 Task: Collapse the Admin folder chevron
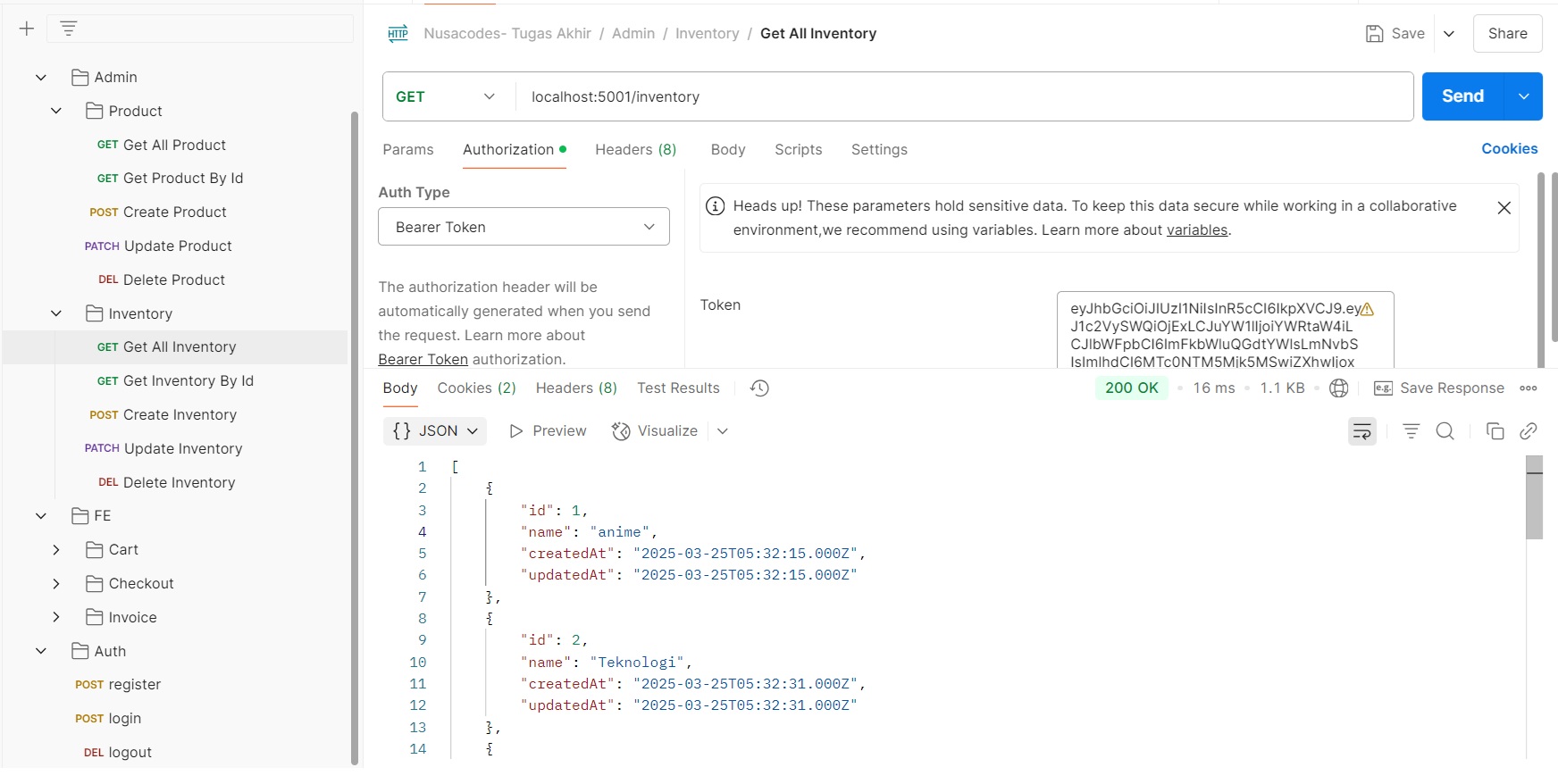pyautogui.click(x=41, y=78)
